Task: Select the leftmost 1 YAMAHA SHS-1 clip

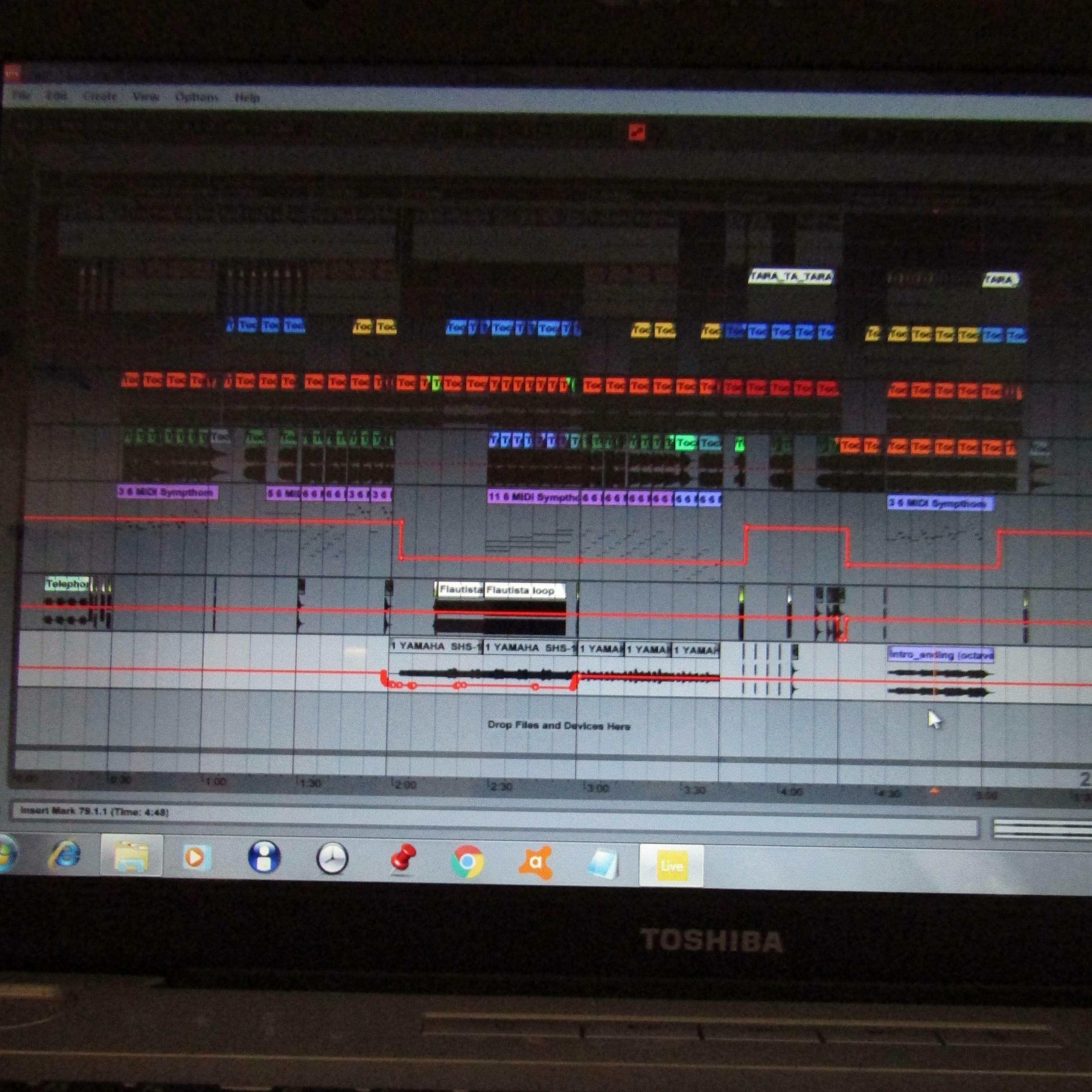Action: pyautogui.click(x=436, y=646)
